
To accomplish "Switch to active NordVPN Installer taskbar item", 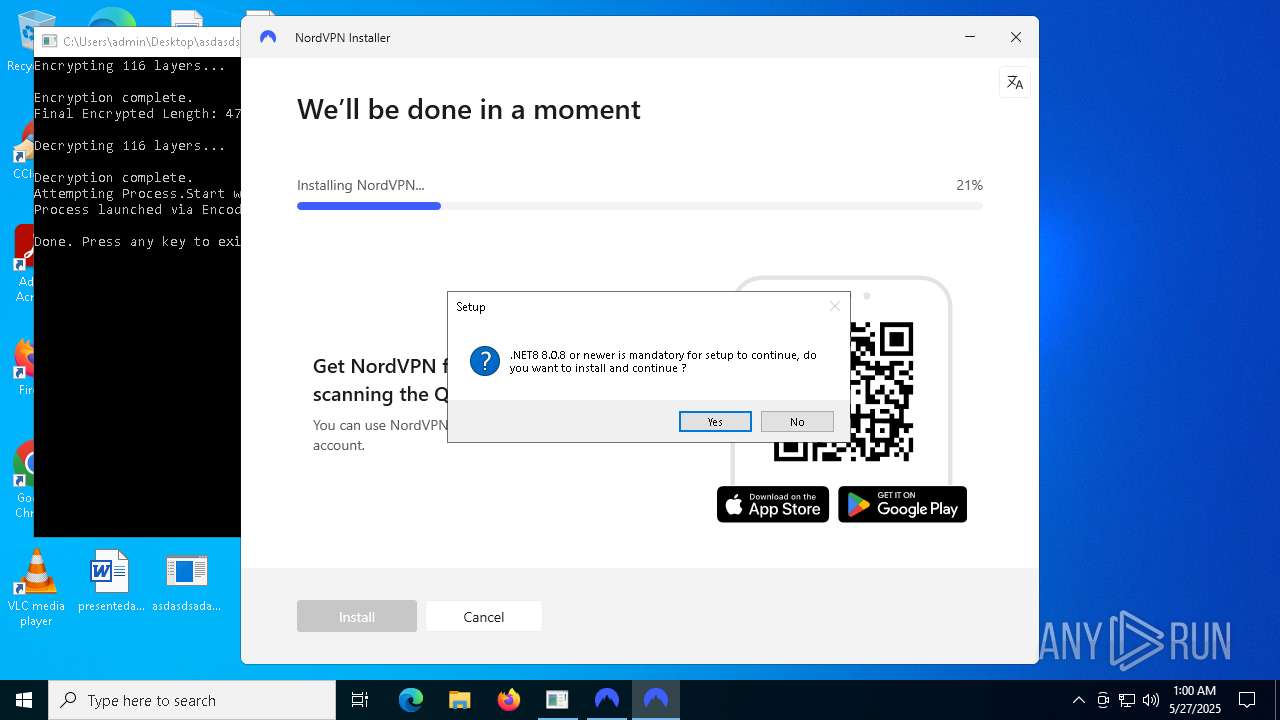I will coord(656,700).
